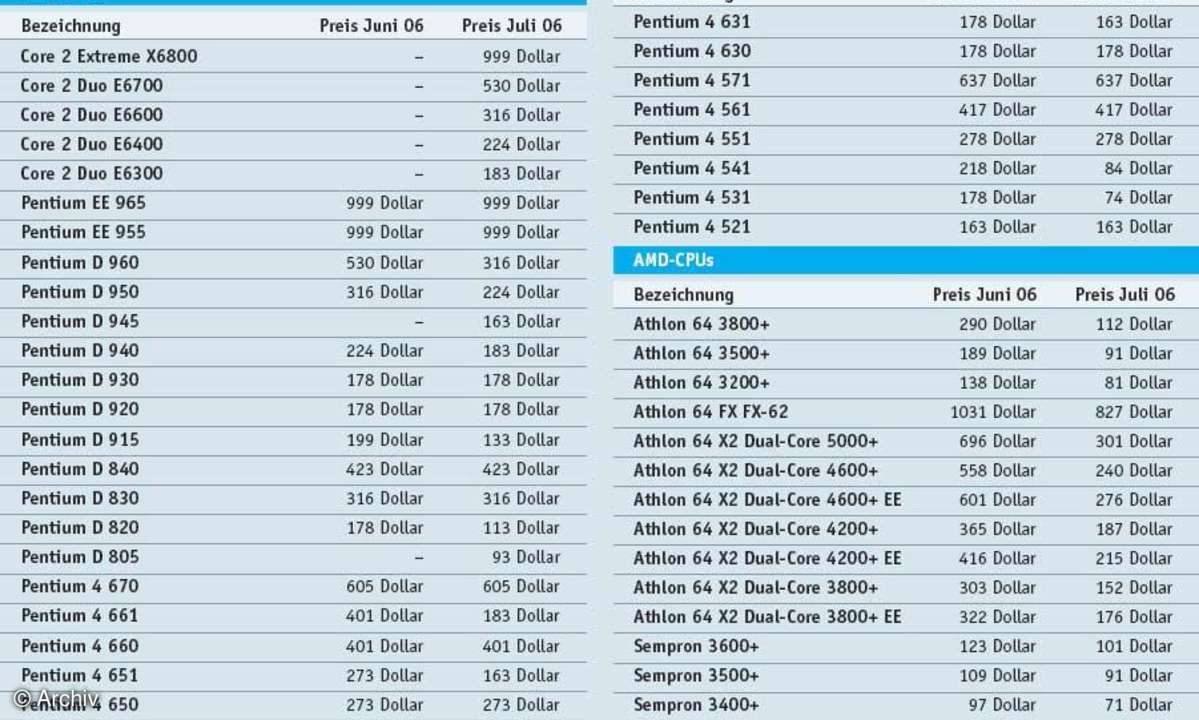Image resolution: width=1199 pixels, height=720 pixels.
Task: Click the "Sempron 3500+" label
Action: (696, 676)
